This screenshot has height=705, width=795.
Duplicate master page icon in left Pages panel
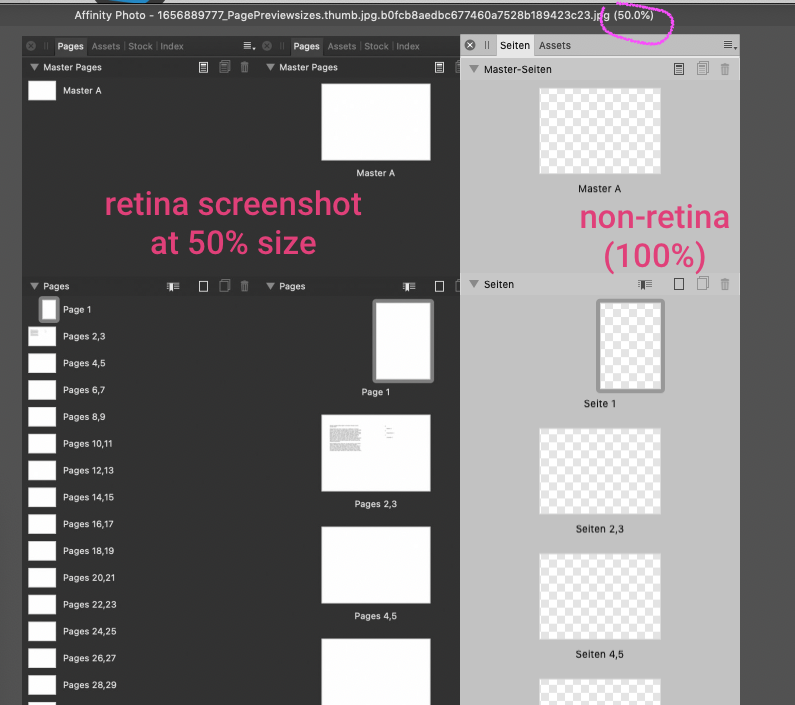tap(225, 67)
